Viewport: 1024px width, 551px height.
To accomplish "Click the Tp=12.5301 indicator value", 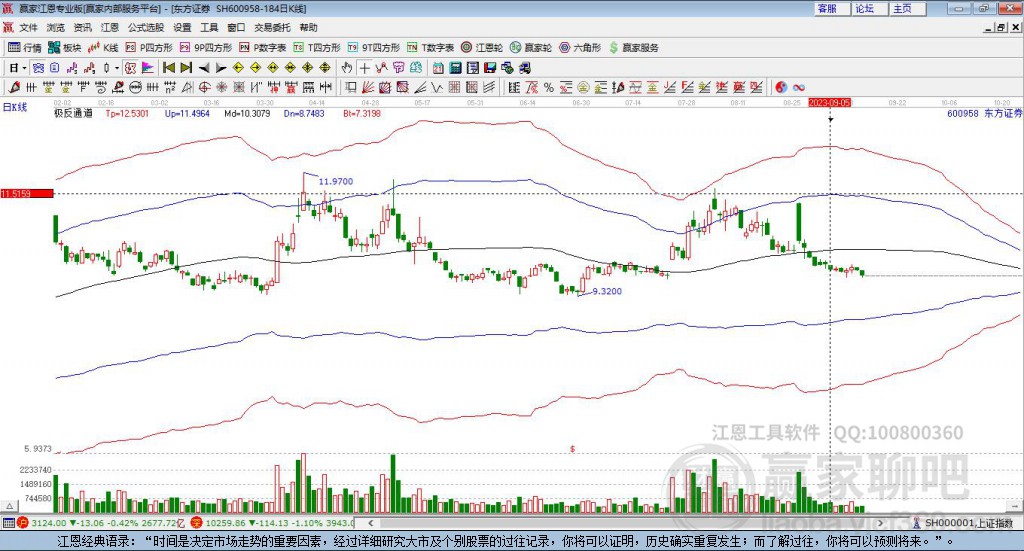I will pyautogui.click(x=127, y=114).
